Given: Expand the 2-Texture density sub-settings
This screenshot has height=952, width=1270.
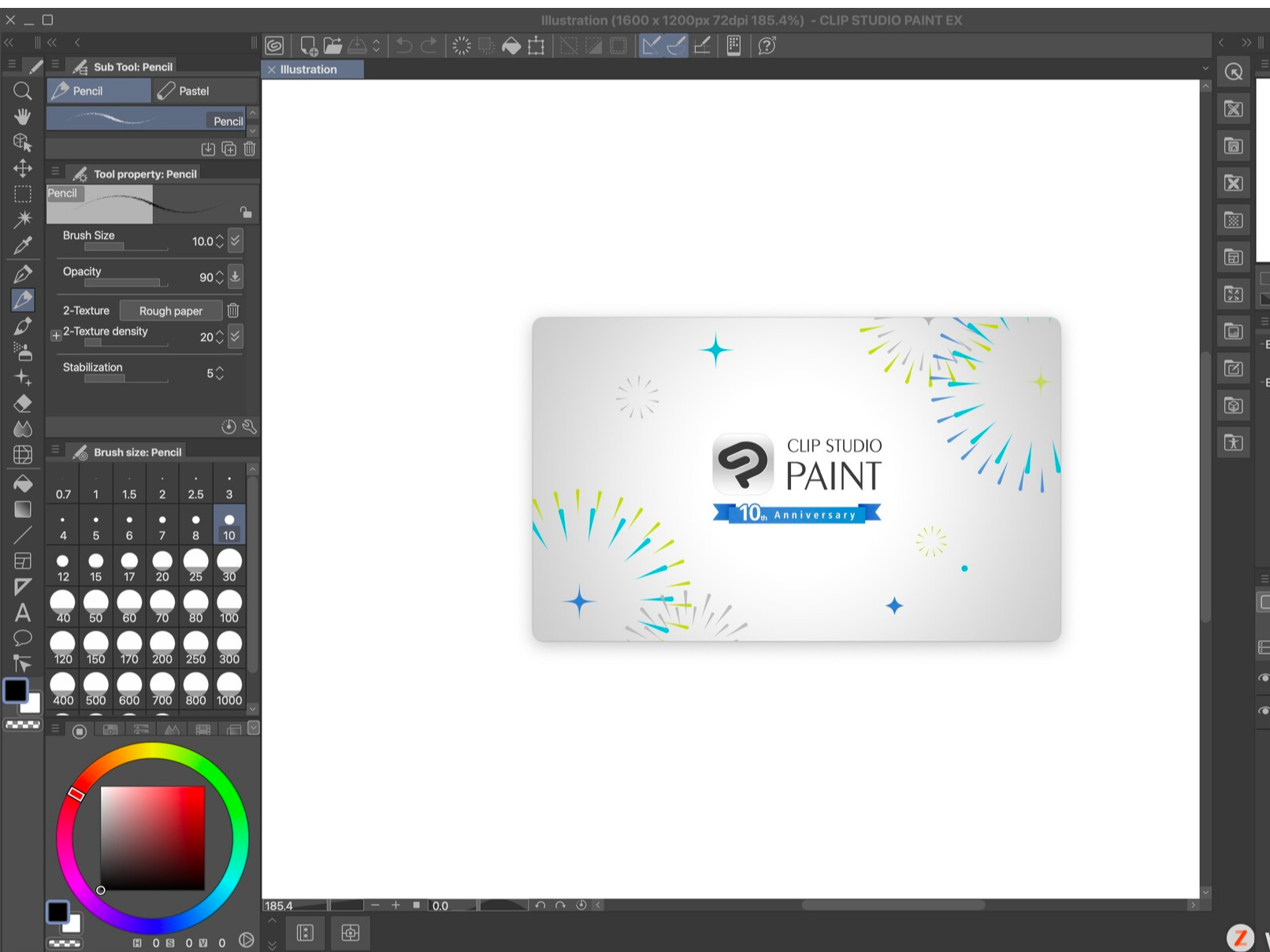Looking at the screenshot, I should coord(56,335).
